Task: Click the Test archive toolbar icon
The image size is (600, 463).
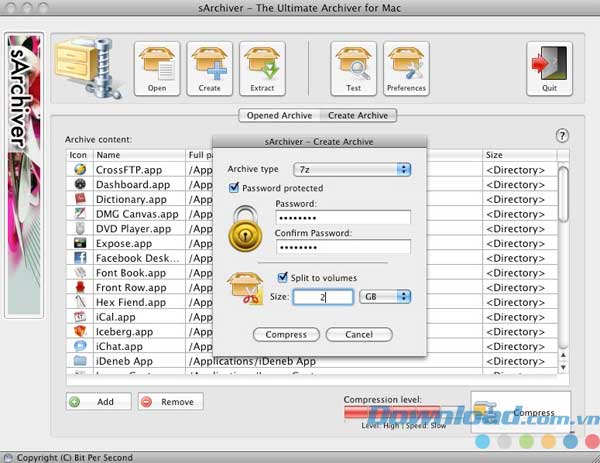Action: coord(354,67)
